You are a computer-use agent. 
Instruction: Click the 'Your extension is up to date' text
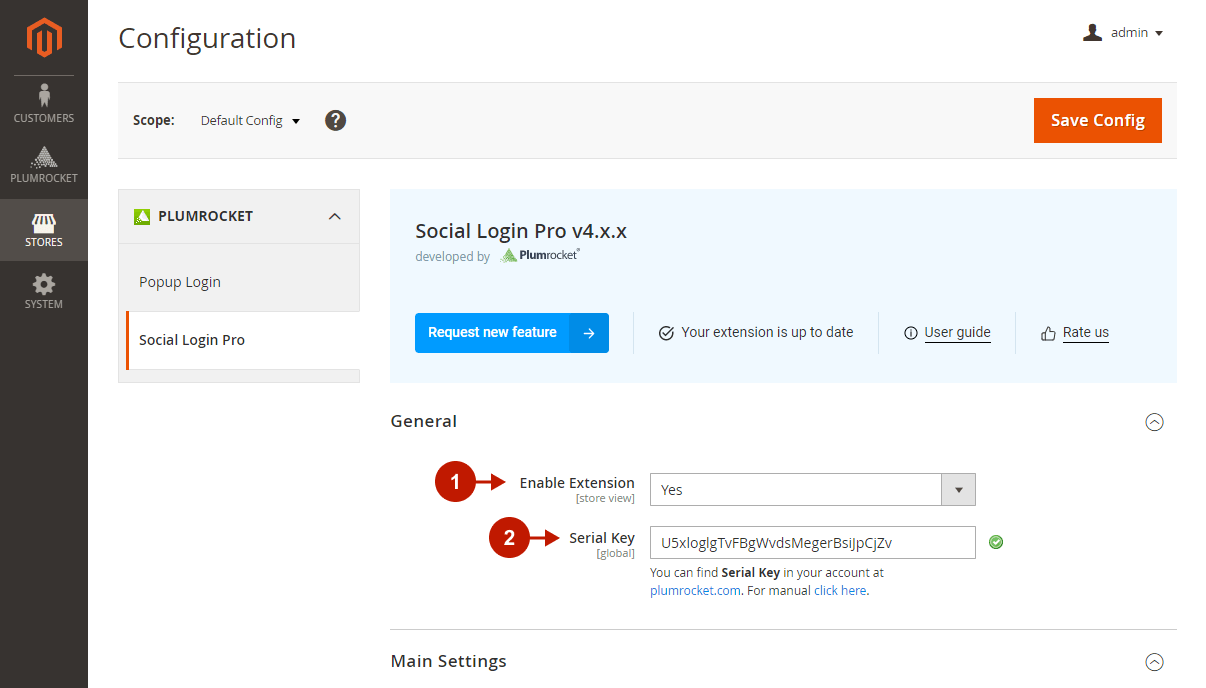pos(767,333)
